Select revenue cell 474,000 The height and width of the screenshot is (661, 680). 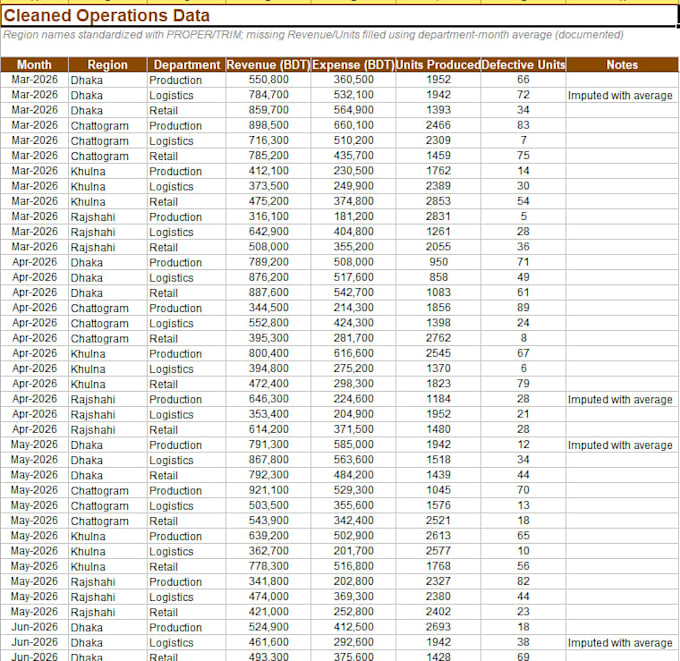[268, 596]
